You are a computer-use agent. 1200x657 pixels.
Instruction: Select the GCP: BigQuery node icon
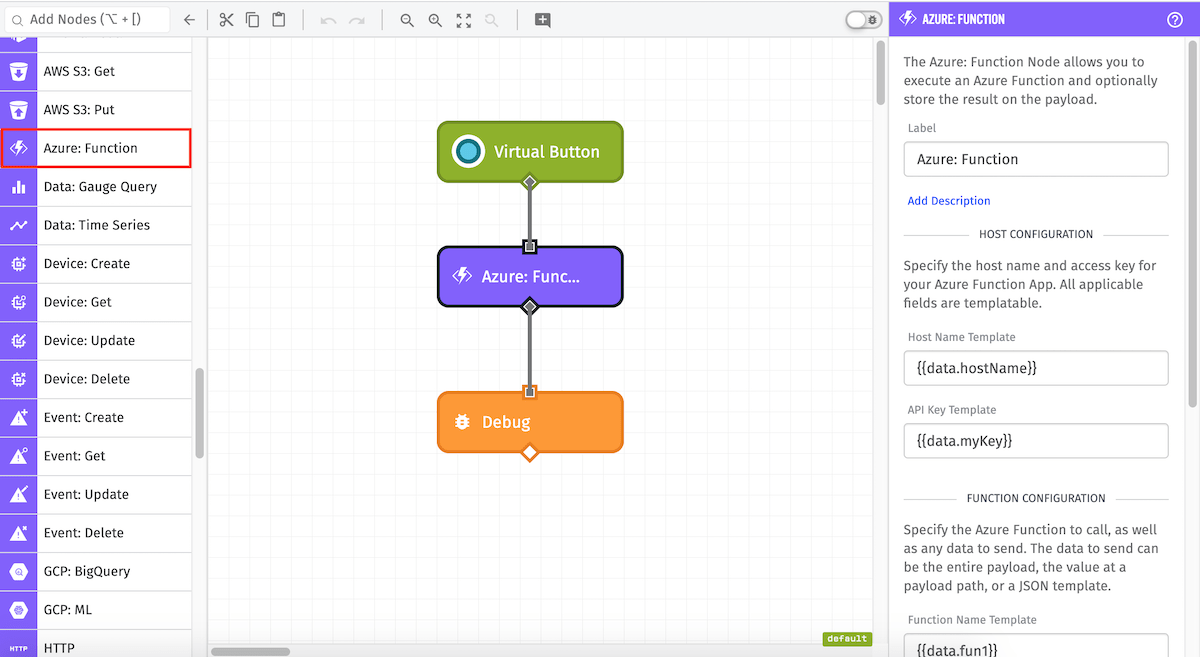[x=18, y=572]
